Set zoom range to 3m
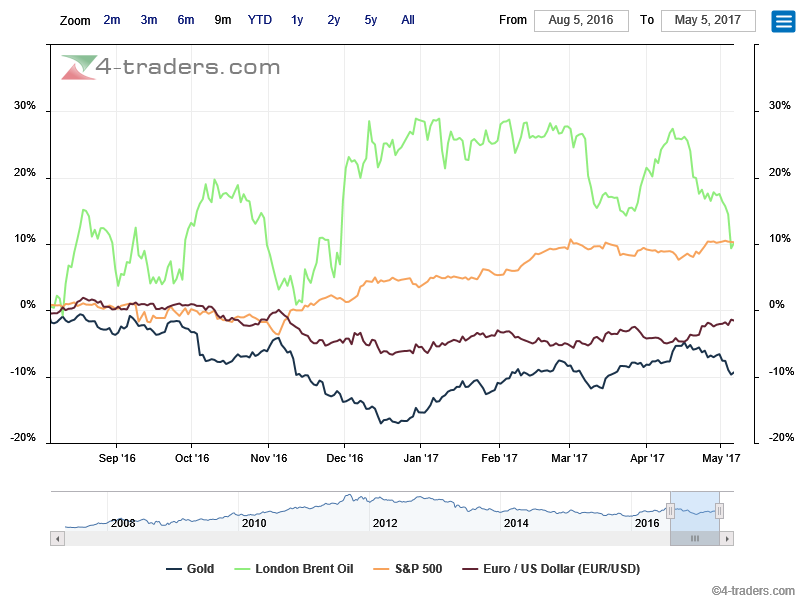The image size is (805, 600). 149,20
